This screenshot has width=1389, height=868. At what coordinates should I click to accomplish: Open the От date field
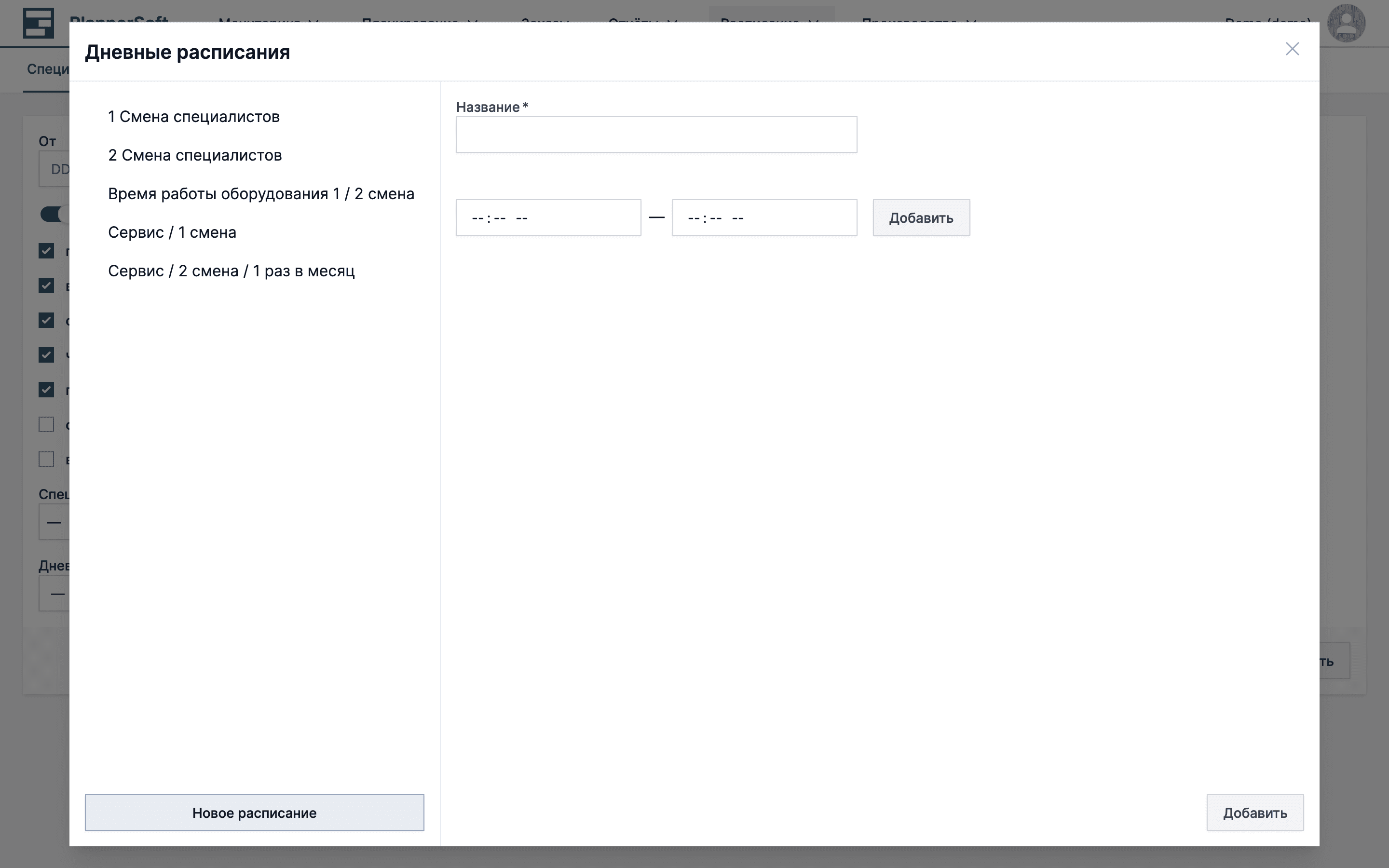tap(54, 169)
